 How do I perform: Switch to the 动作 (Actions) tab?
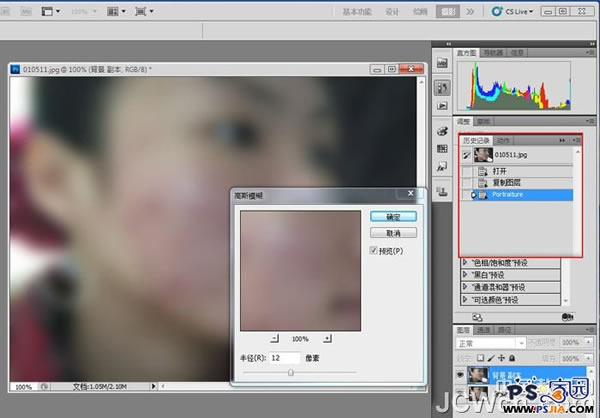pyautogui.click(x=504, y=140)
